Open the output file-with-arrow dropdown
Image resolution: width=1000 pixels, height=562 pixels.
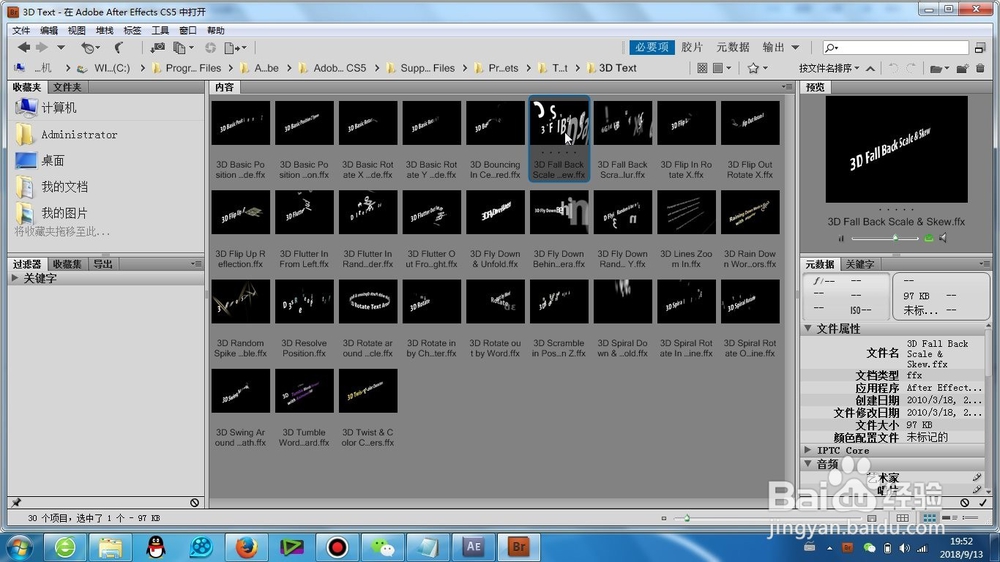coord(235,48)
